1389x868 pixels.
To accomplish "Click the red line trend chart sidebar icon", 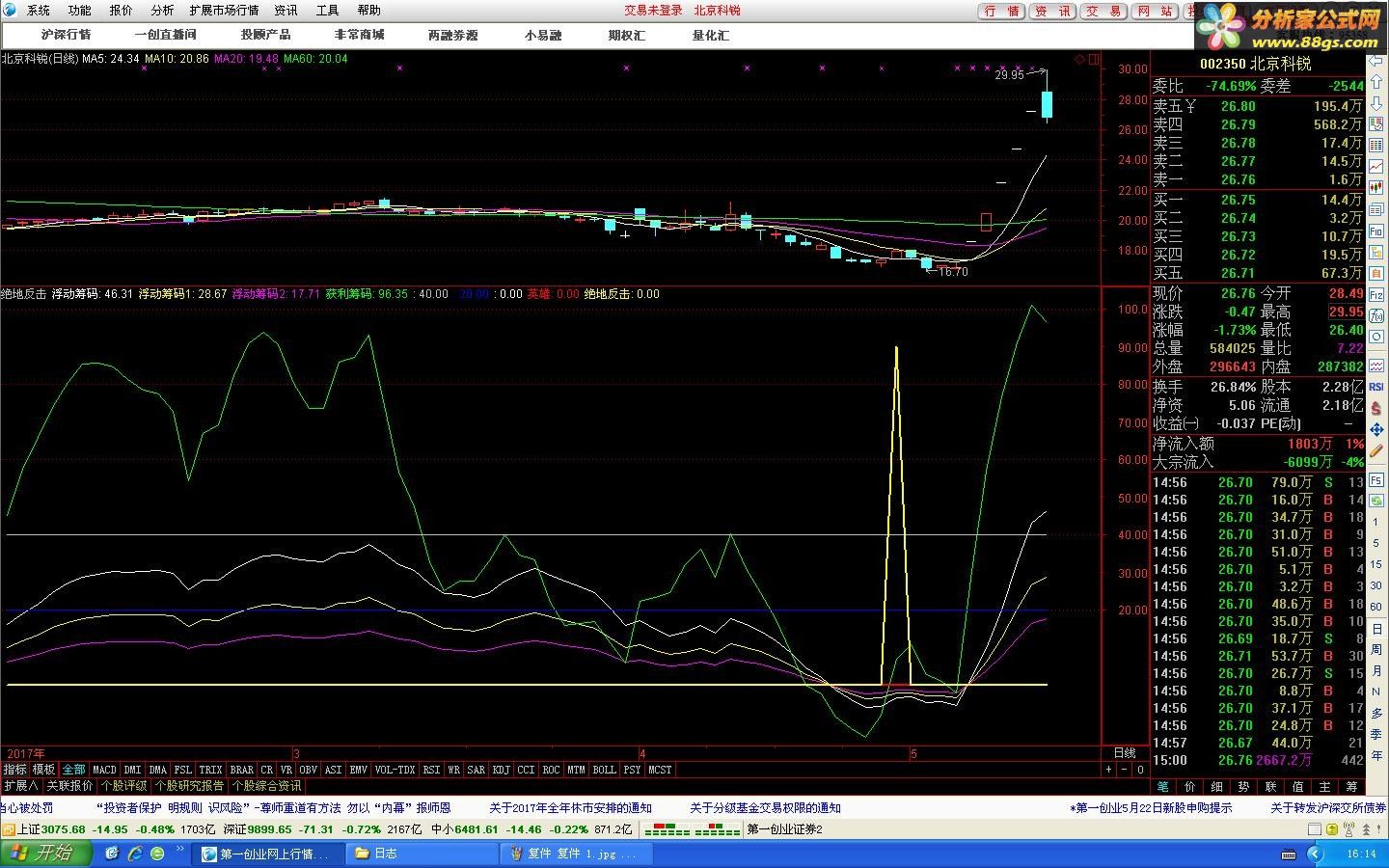I will [1376, 168].
